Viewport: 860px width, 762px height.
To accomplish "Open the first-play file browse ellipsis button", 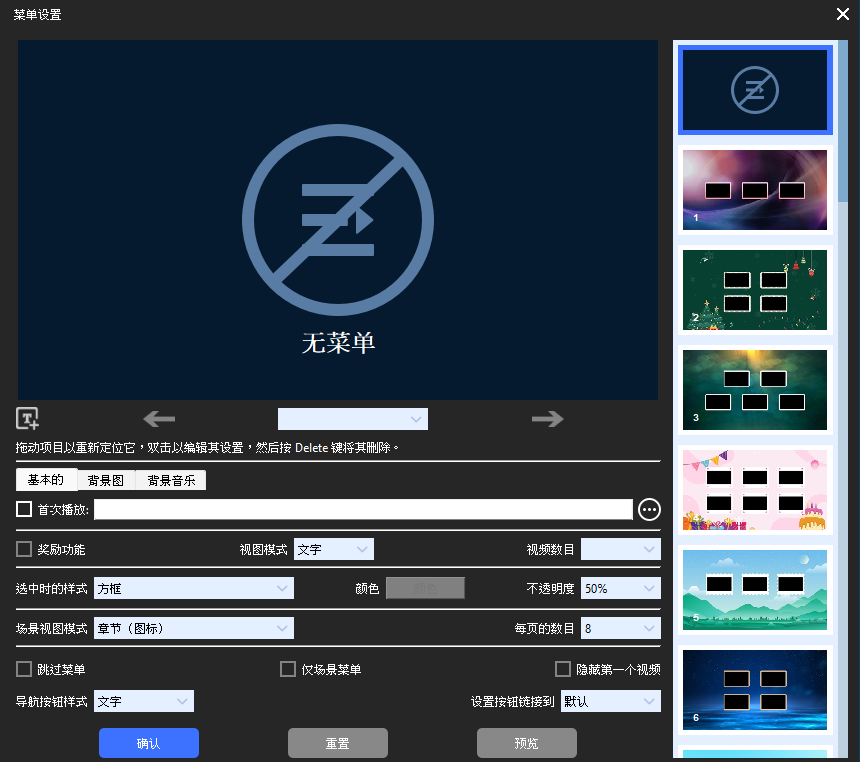I will (x=649, y=510).
